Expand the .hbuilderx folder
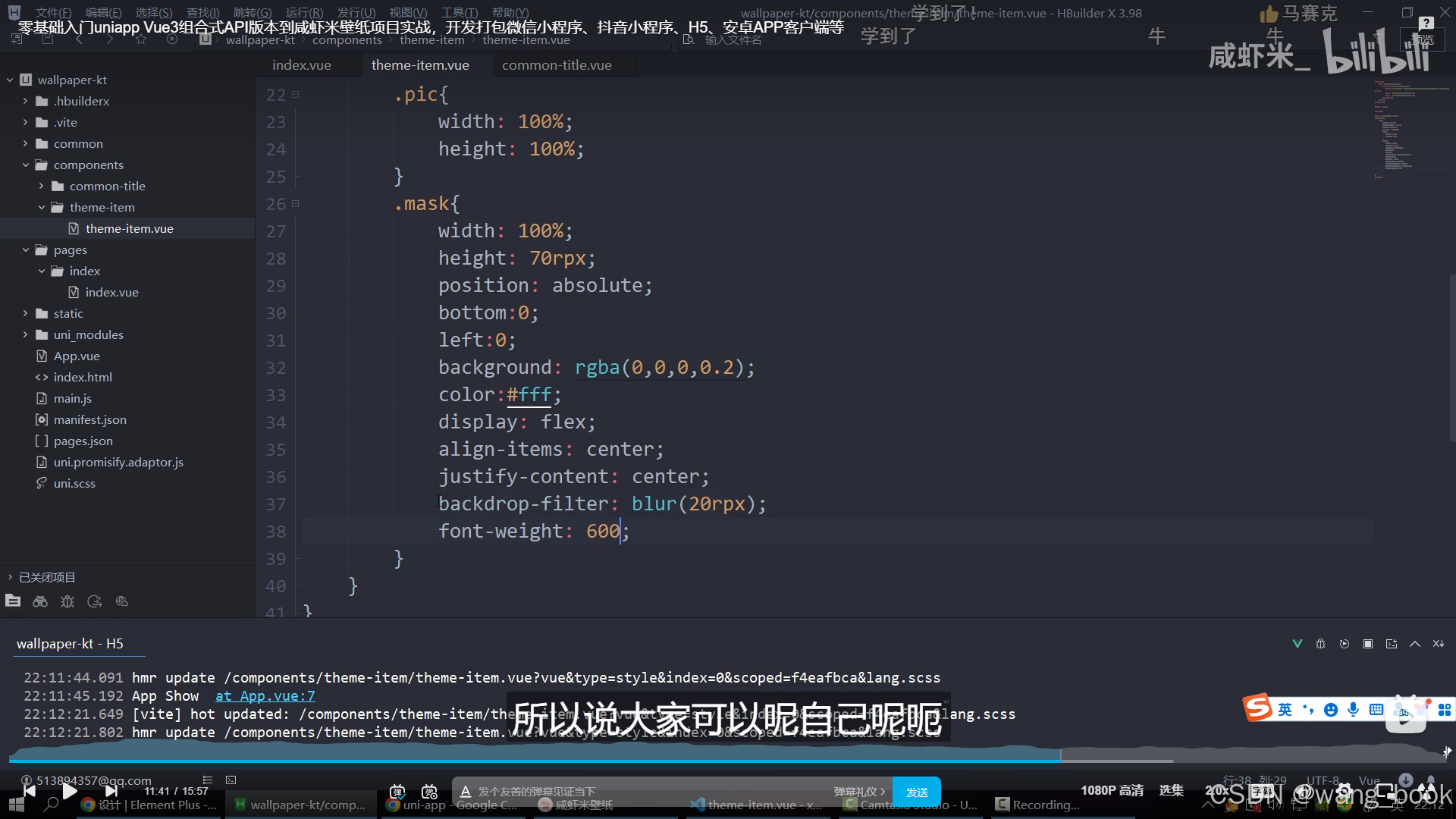This screenshot has height=819, width=1456. pos(25,101)
